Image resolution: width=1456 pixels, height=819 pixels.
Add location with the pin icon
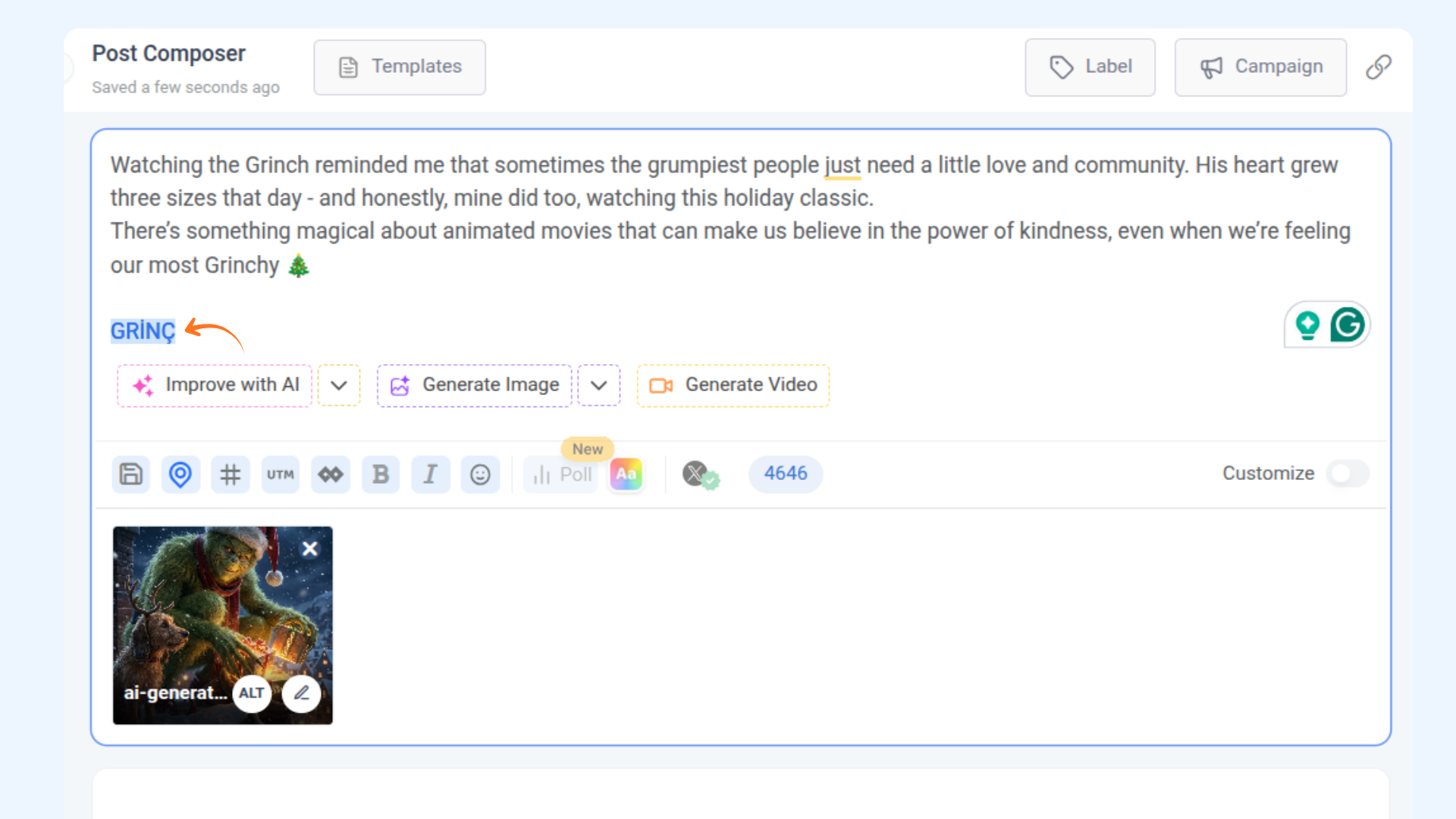click(x=180, y=475)
